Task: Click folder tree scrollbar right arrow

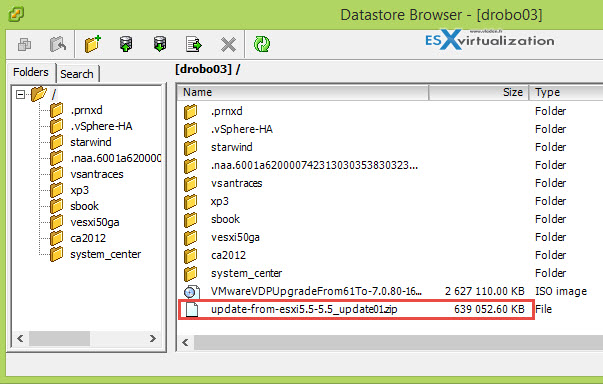Action: (x=153, y=339)
